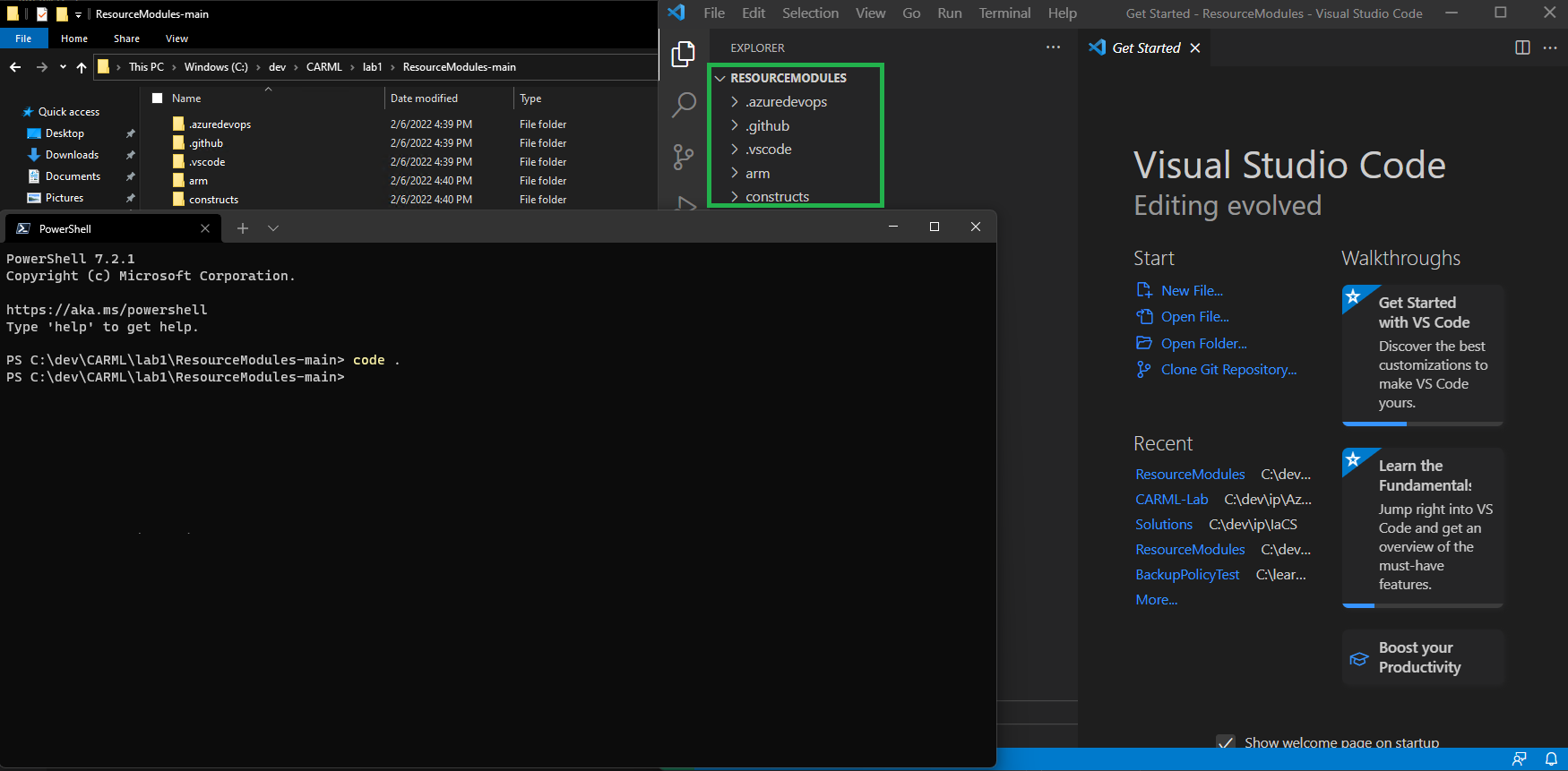The width and height of the screenshot is (1568, 771).
Task: Toggle select-all checkbox in File Explorer header
Action: (x=158, y=99)
